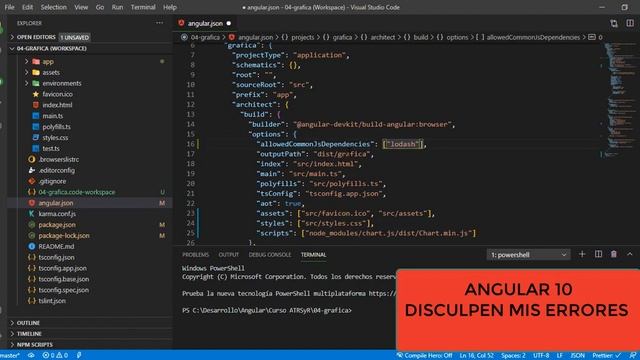This screenshot has width=640, height=360.
Task: Open package.json in Explorer
Action: point(57,224)
